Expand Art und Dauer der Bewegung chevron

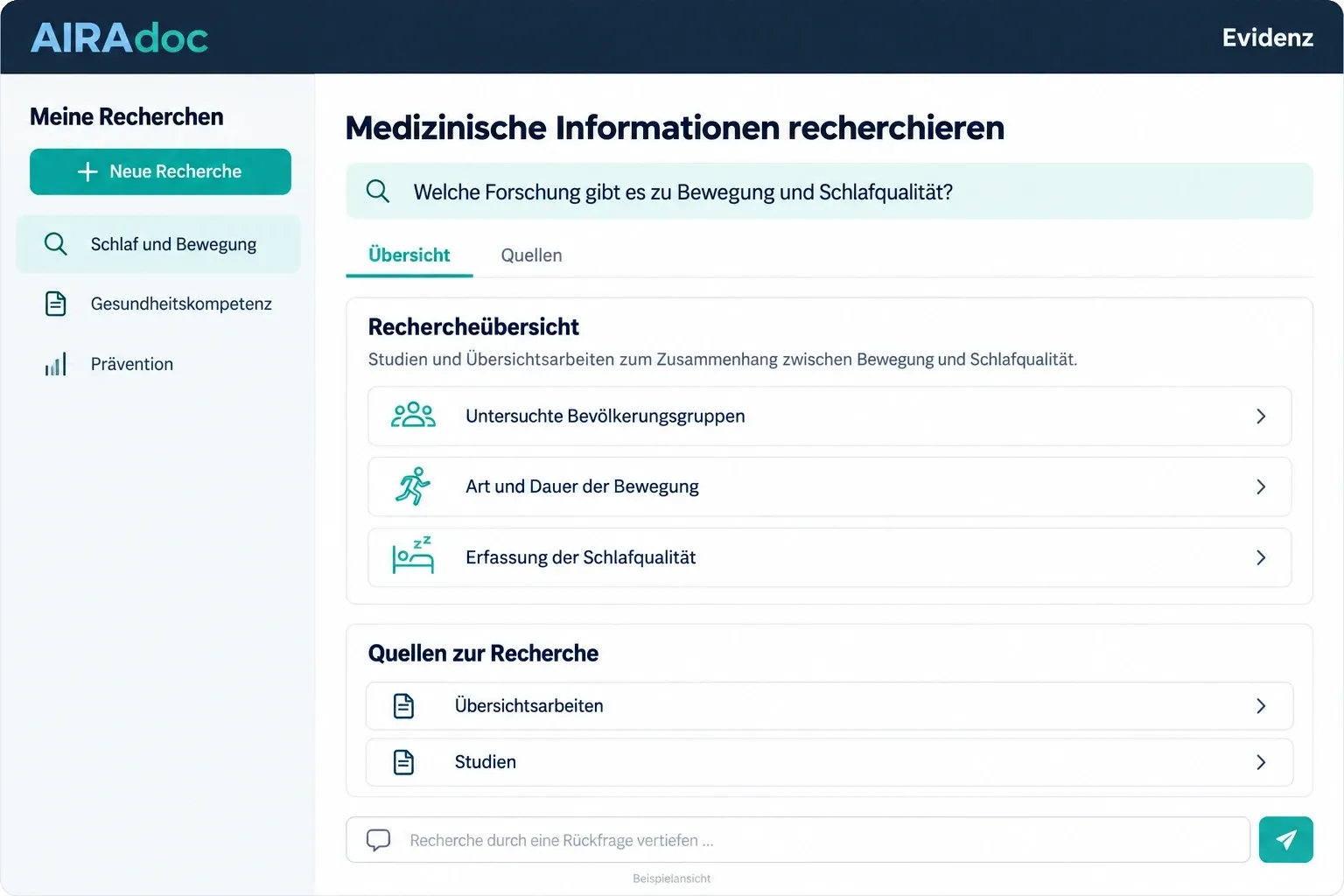click(x=1261, y=486)
